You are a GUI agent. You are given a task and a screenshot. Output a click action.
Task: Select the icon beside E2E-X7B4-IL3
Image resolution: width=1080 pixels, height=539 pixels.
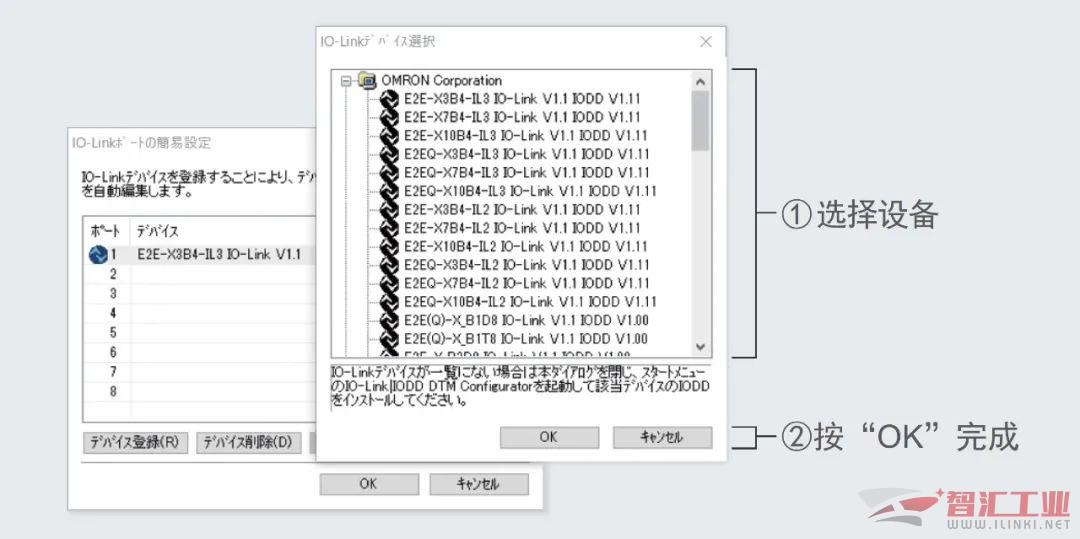[389, 118]
